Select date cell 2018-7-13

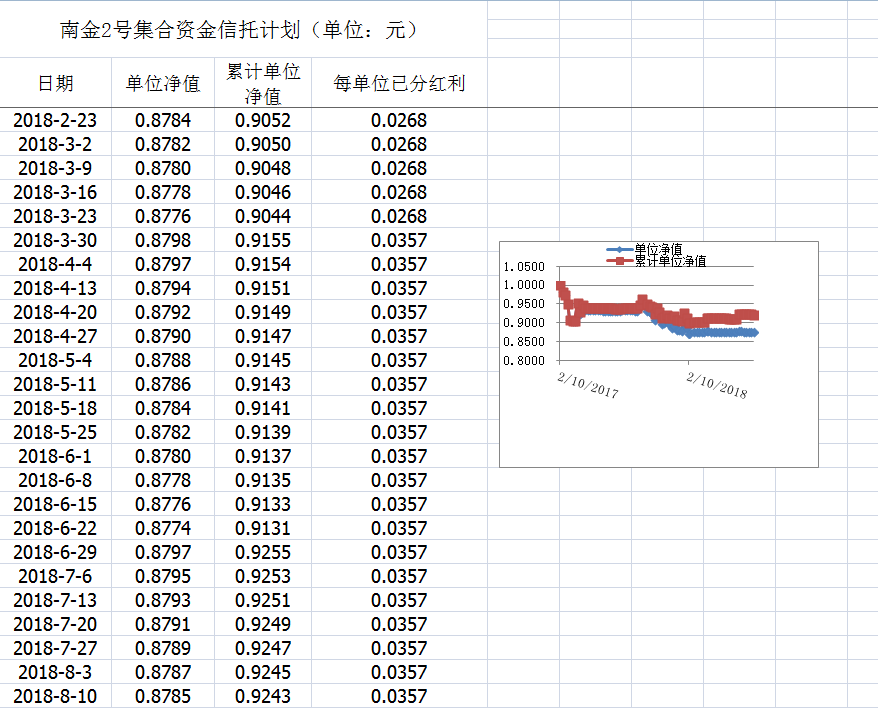pos(55,600)
